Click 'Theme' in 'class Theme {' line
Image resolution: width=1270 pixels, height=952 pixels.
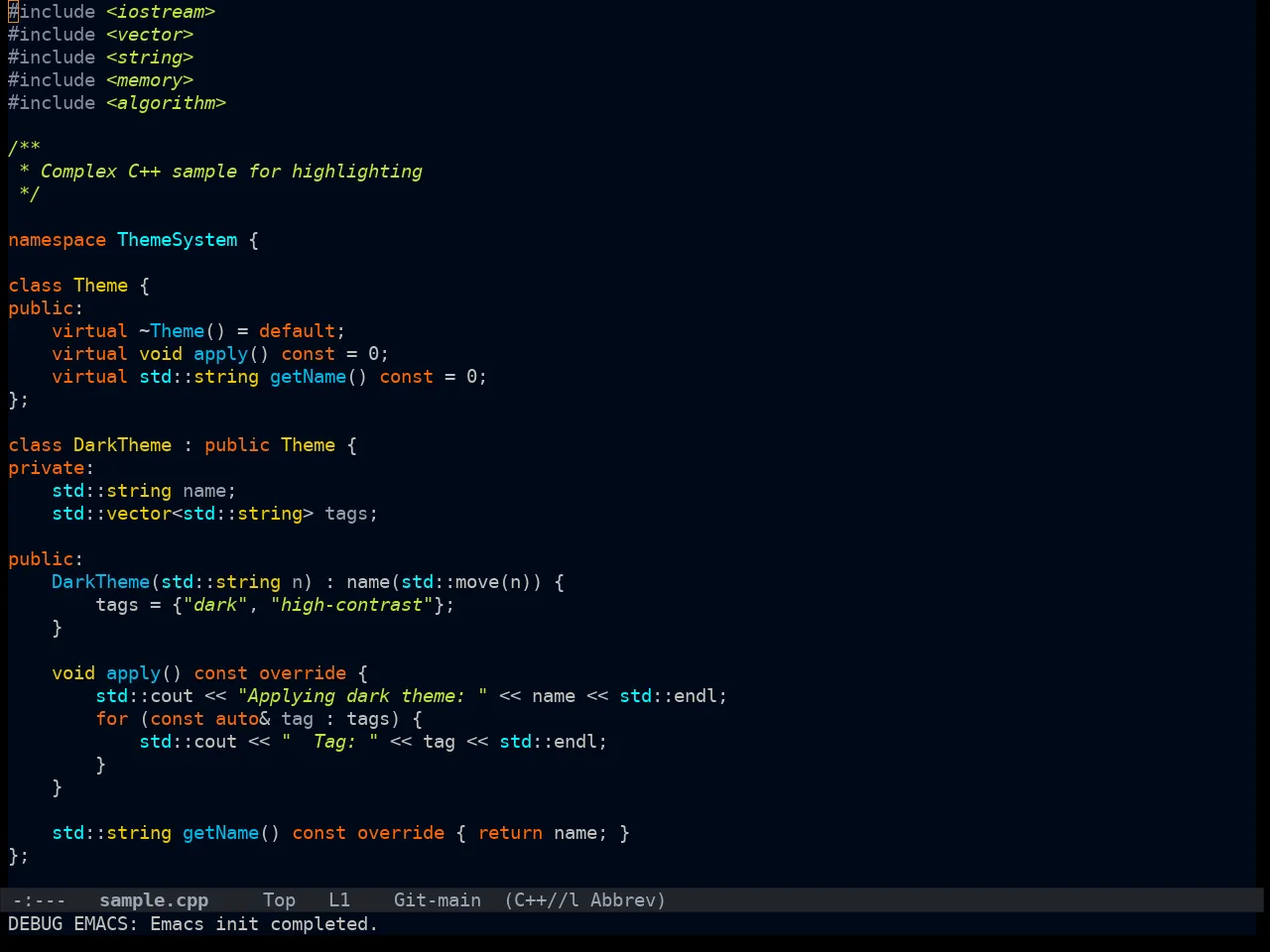(x=100, y=286)
